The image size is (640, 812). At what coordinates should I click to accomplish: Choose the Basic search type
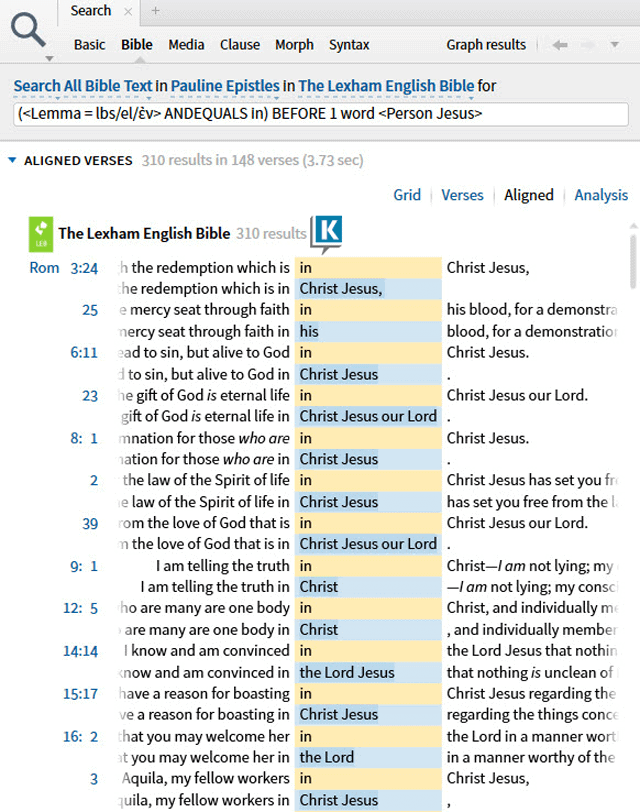point(89,45)
